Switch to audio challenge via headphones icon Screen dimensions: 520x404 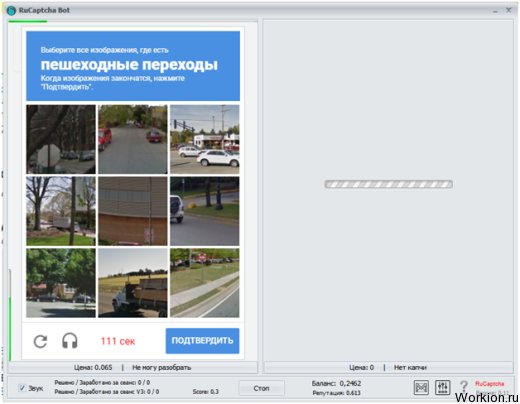70,341
